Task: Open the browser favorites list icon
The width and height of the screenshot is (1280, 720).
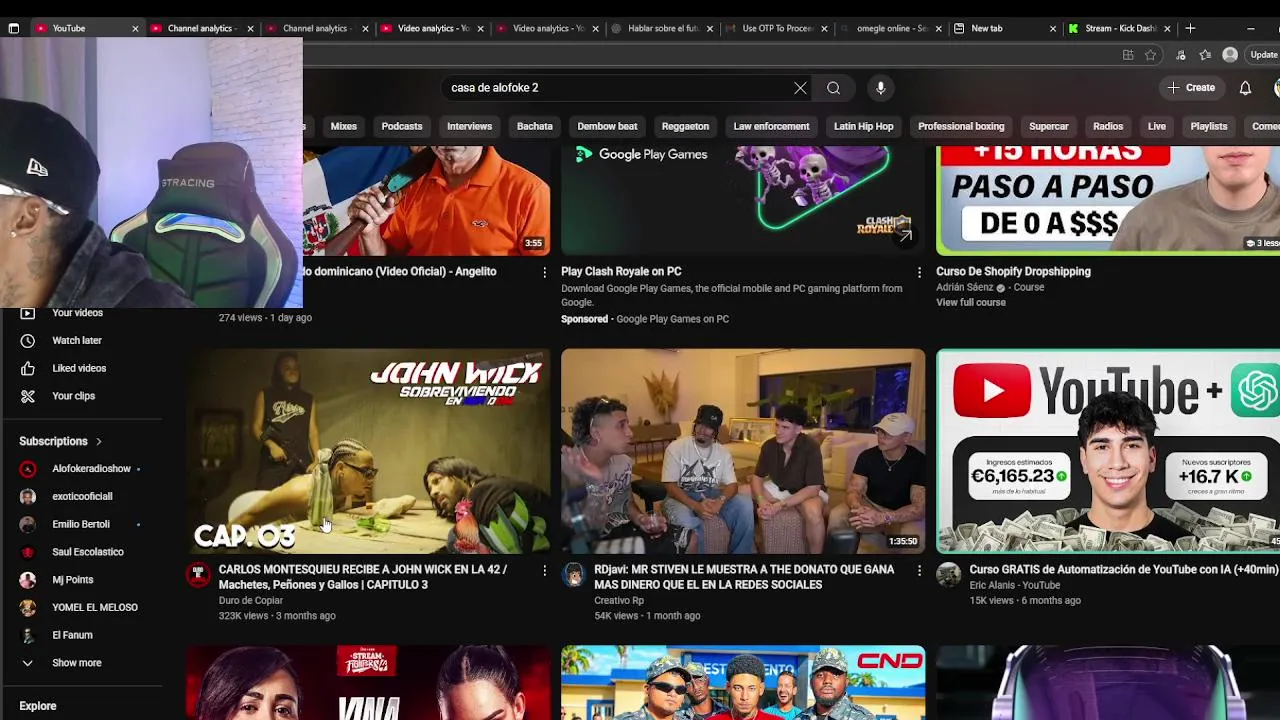Action: coord(1205,55)
